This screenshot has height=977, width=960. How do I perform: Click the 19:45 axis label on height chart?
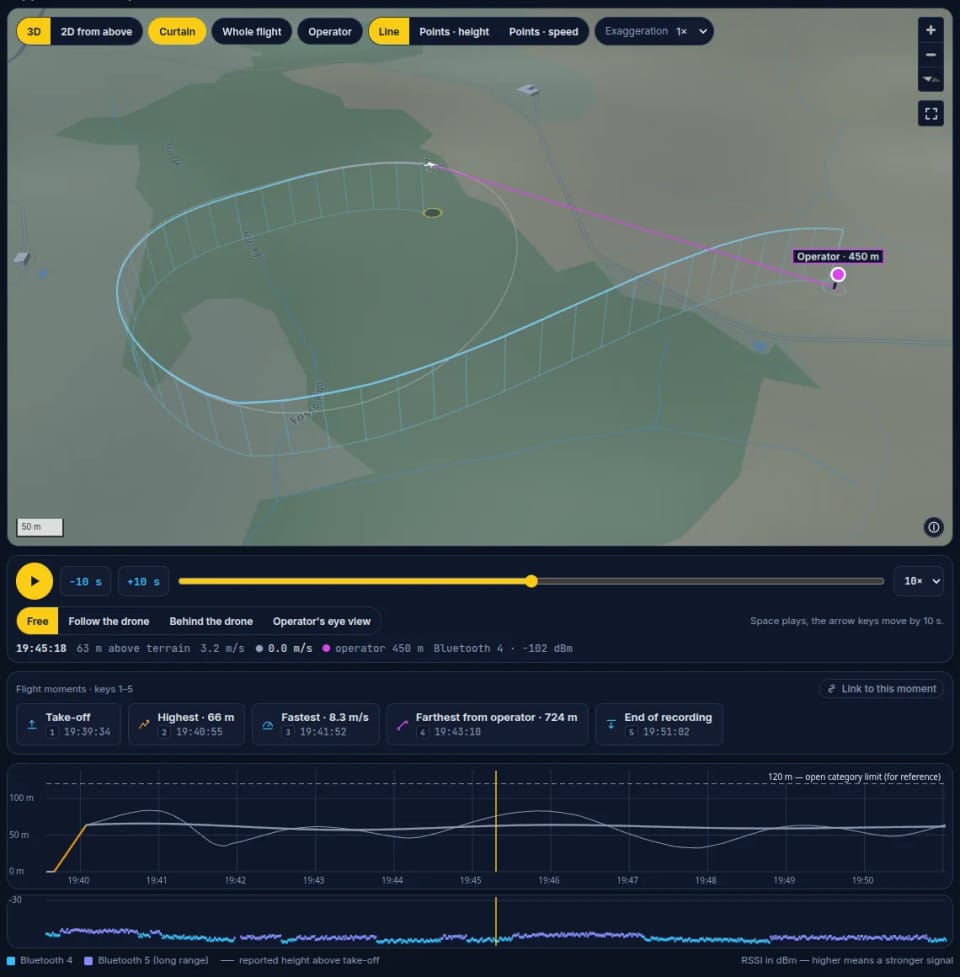[x=470, y=880]
